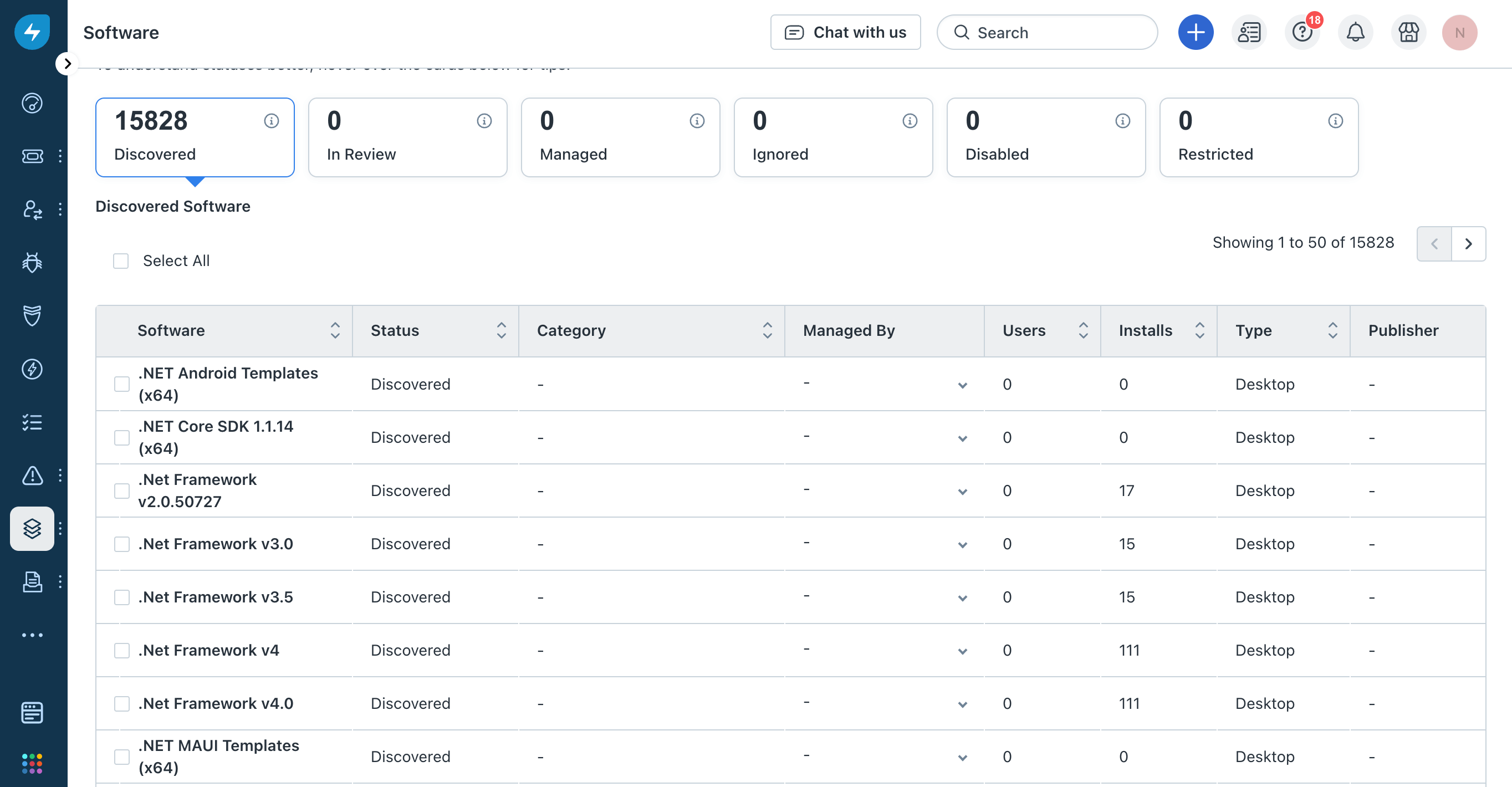The width and height of the screenshot is (1512, 787).
Task: Open the notifications bell
Action: coord(1355,32)
